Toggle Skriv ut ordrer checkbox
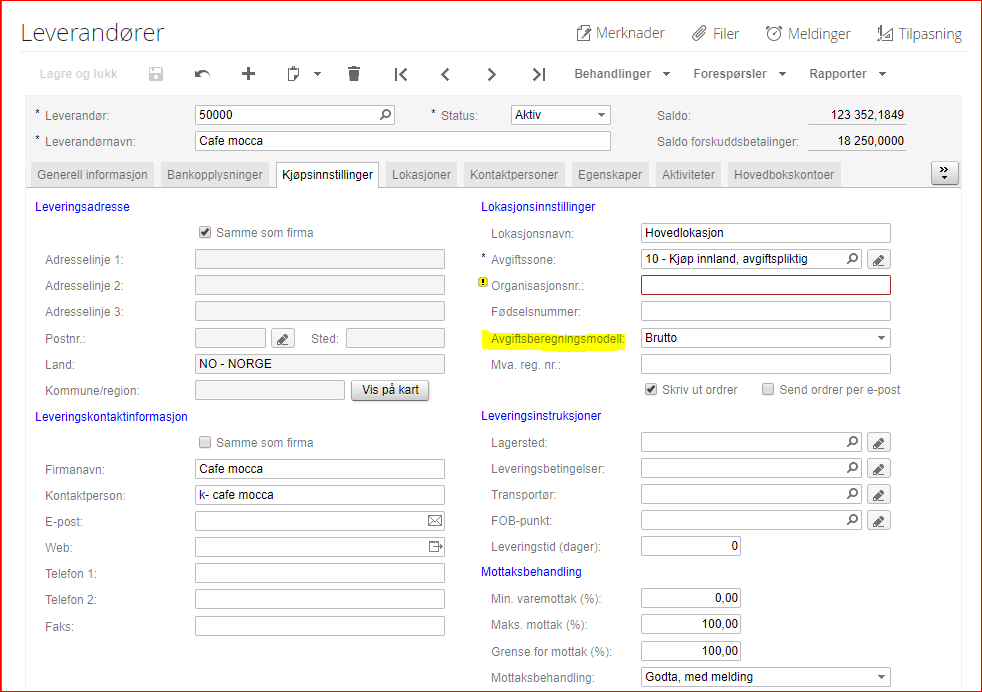Screen dimensions: 982x692 (x=651, y=389)
